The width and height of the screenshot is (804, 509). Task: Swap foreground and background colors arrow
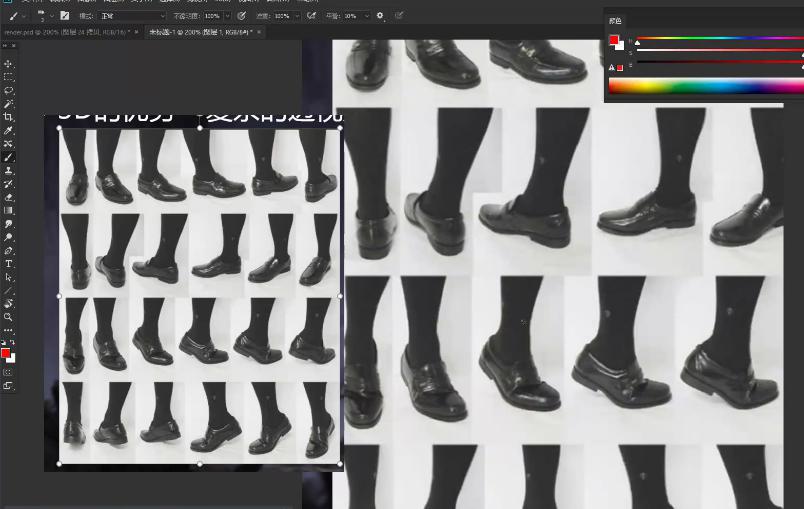pyautogui.click(x=12, y=342)
